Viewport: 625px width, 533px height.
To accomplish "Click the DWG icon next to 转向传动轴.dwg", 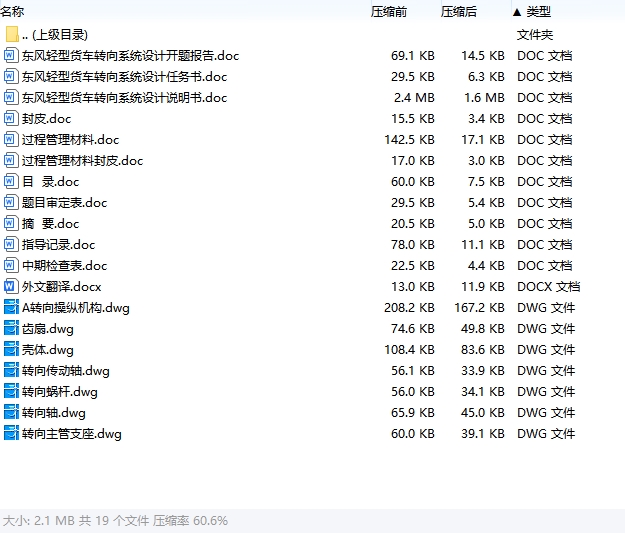I will click(x=11, y=370).
